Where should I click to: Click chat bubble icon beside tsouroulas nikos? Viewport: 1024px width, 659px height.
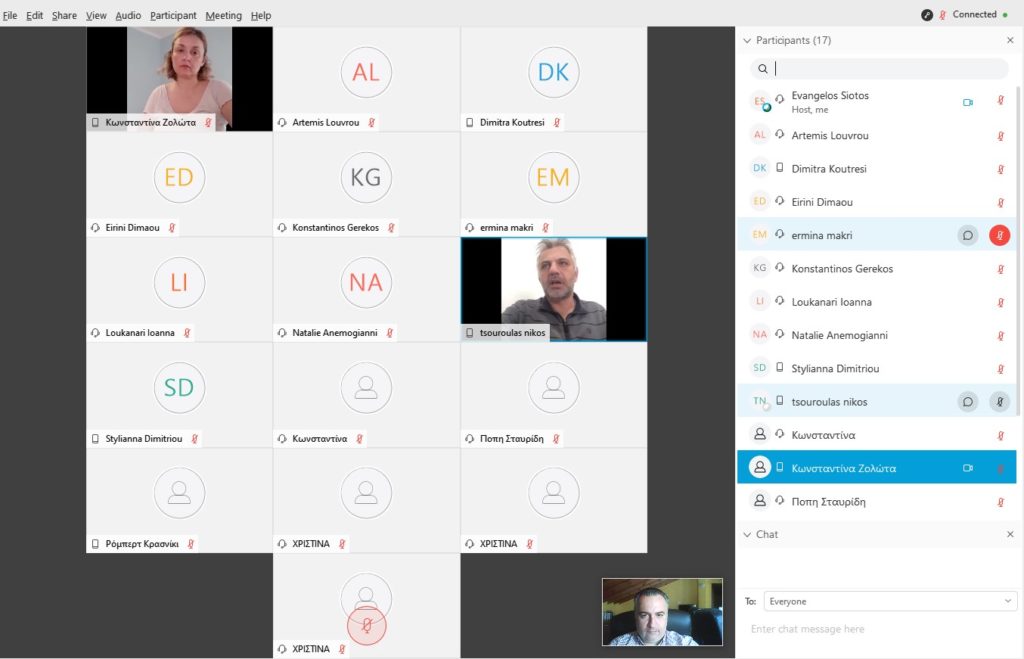968,402
